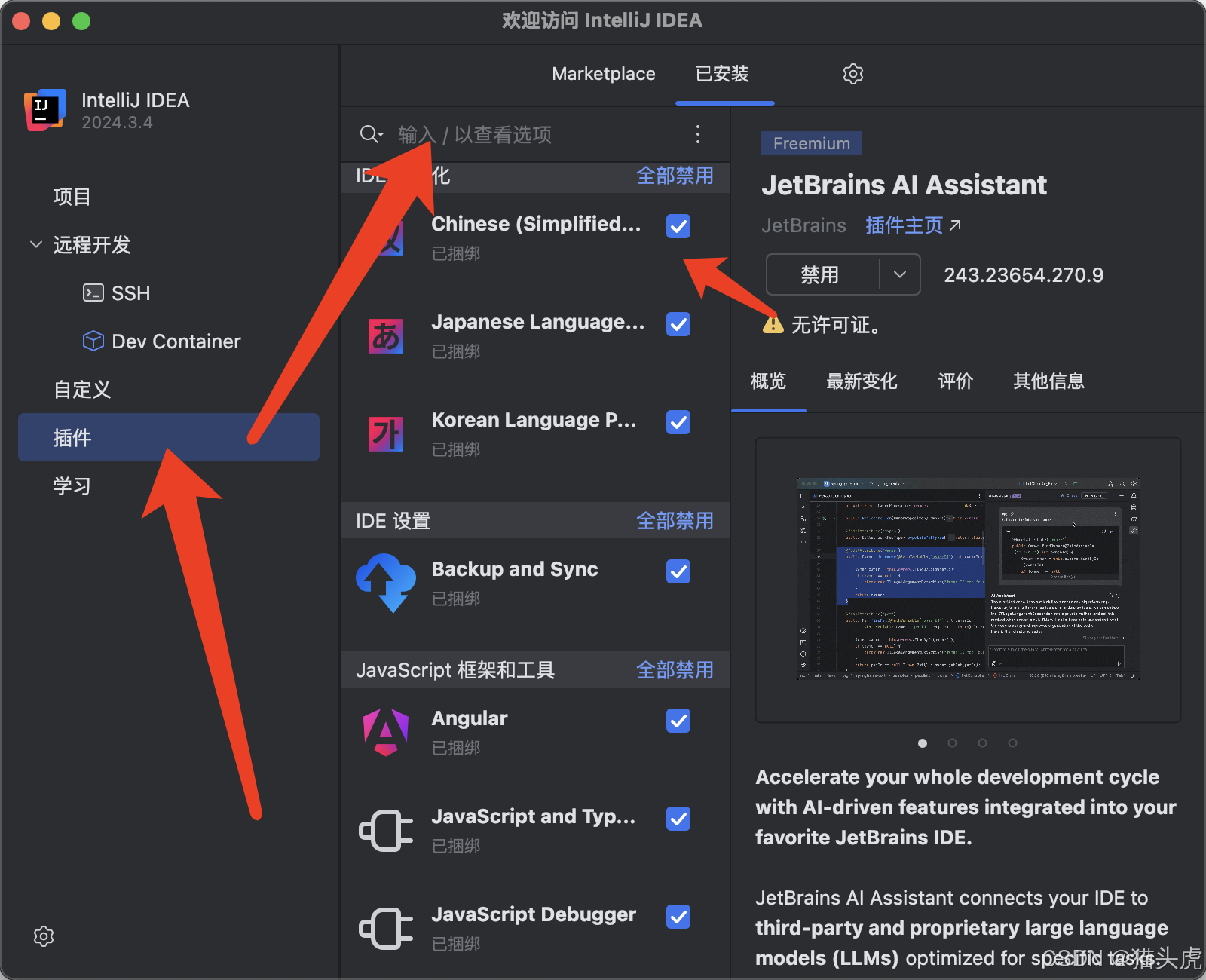Click the version number 243.23654.270.9
Viewport: 1206px width, 980px height.
click(1024, 274)
